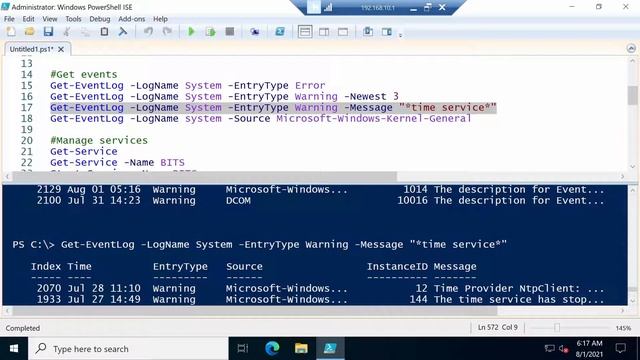This screenshot has height=360, width=640.
Task: Open the Add-ons menu
Action: (x=131, y=19)
